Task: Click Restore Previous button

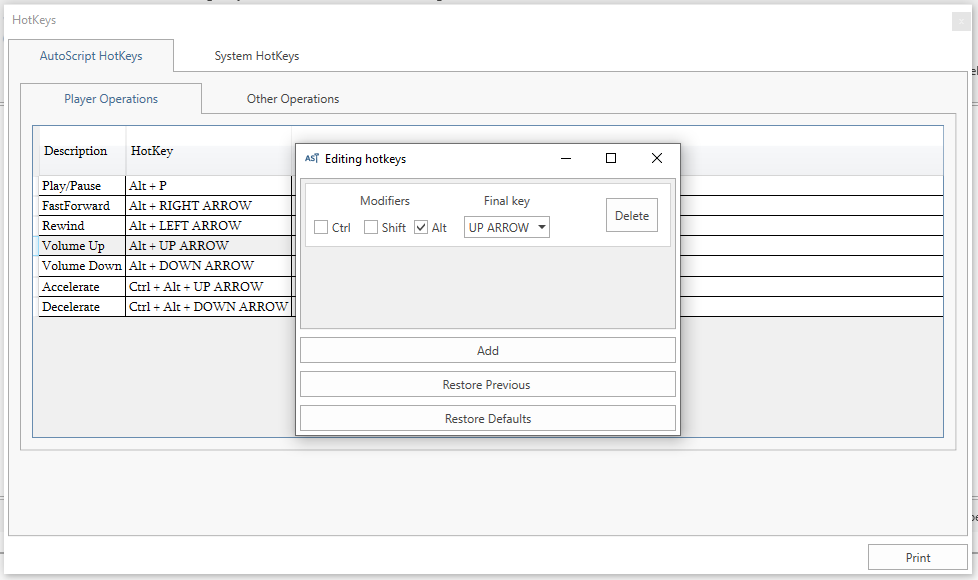Action: [x=488, y=385]
